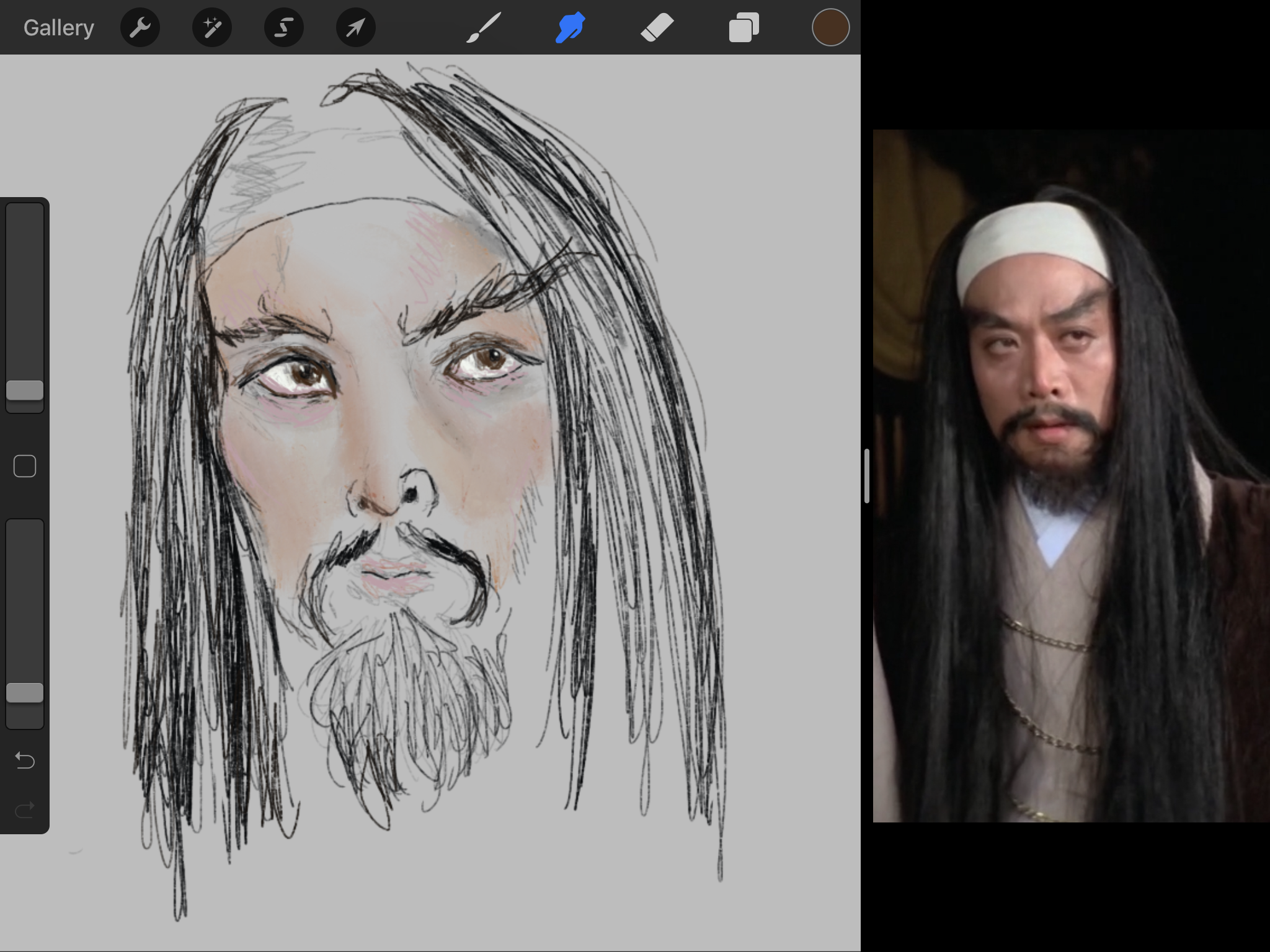
Task: Select the Eraser tool
Action: (x=657, y=28)
